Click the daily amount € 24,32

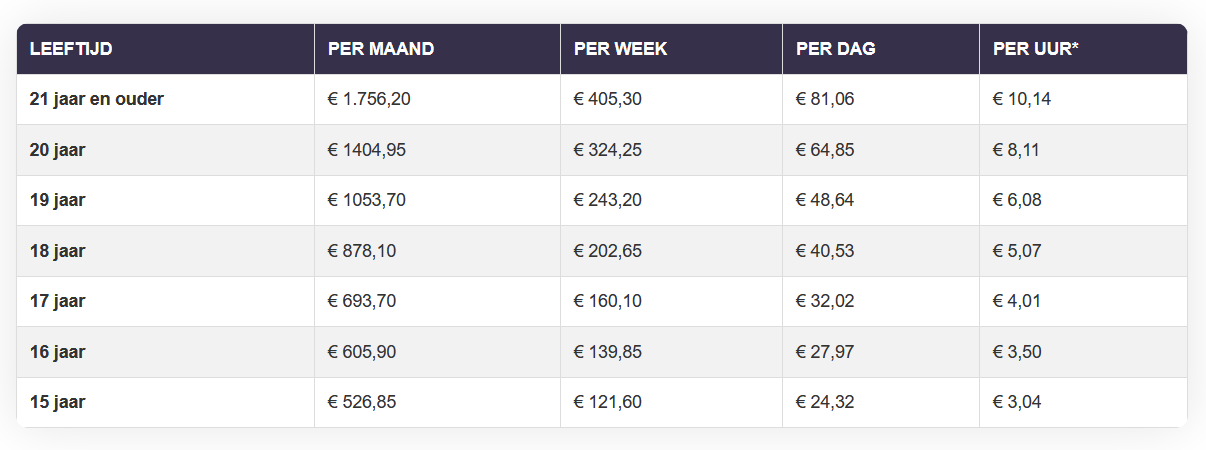(x=825, y=402)
